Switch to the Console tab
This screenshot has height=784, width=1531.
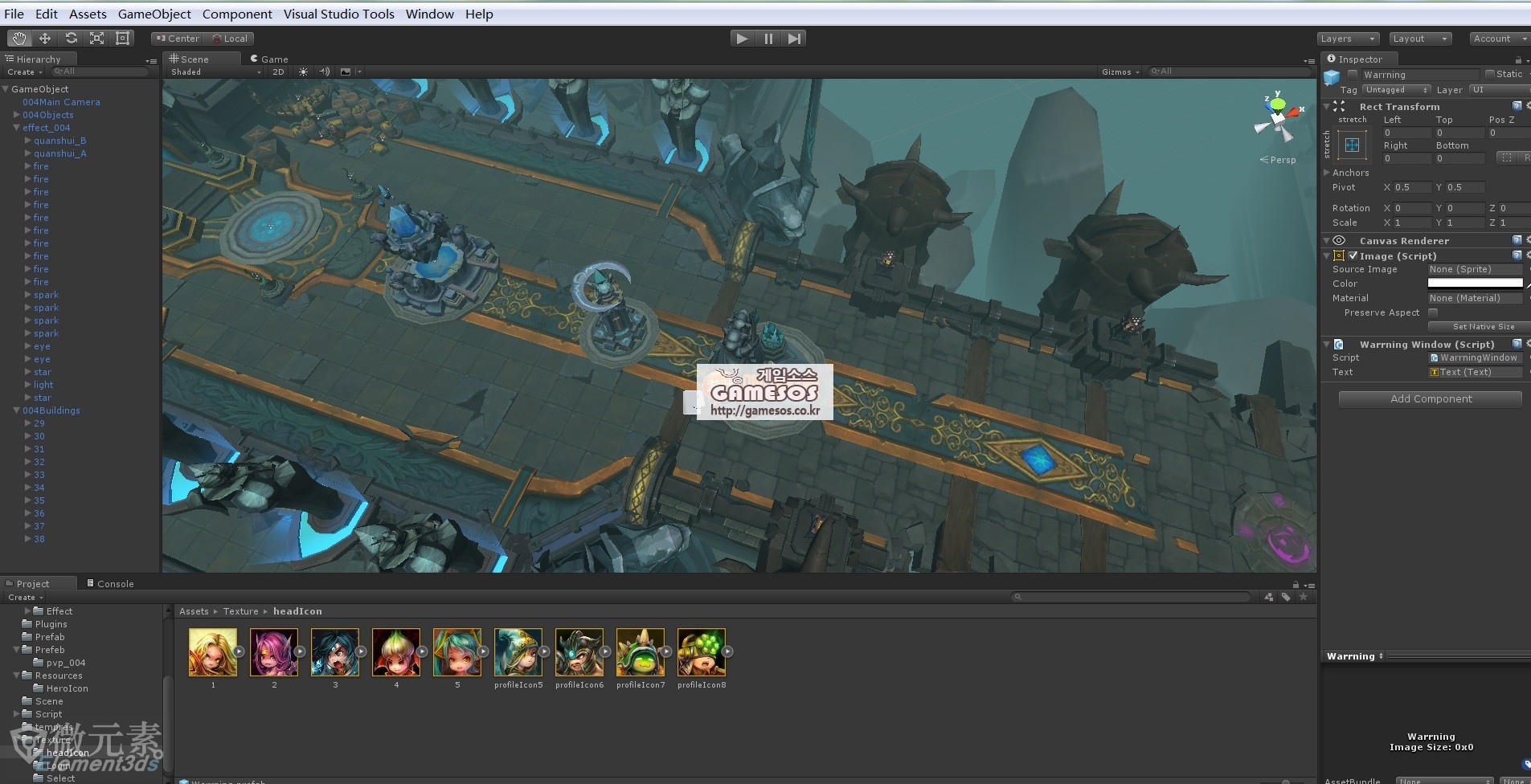(110, 583)
